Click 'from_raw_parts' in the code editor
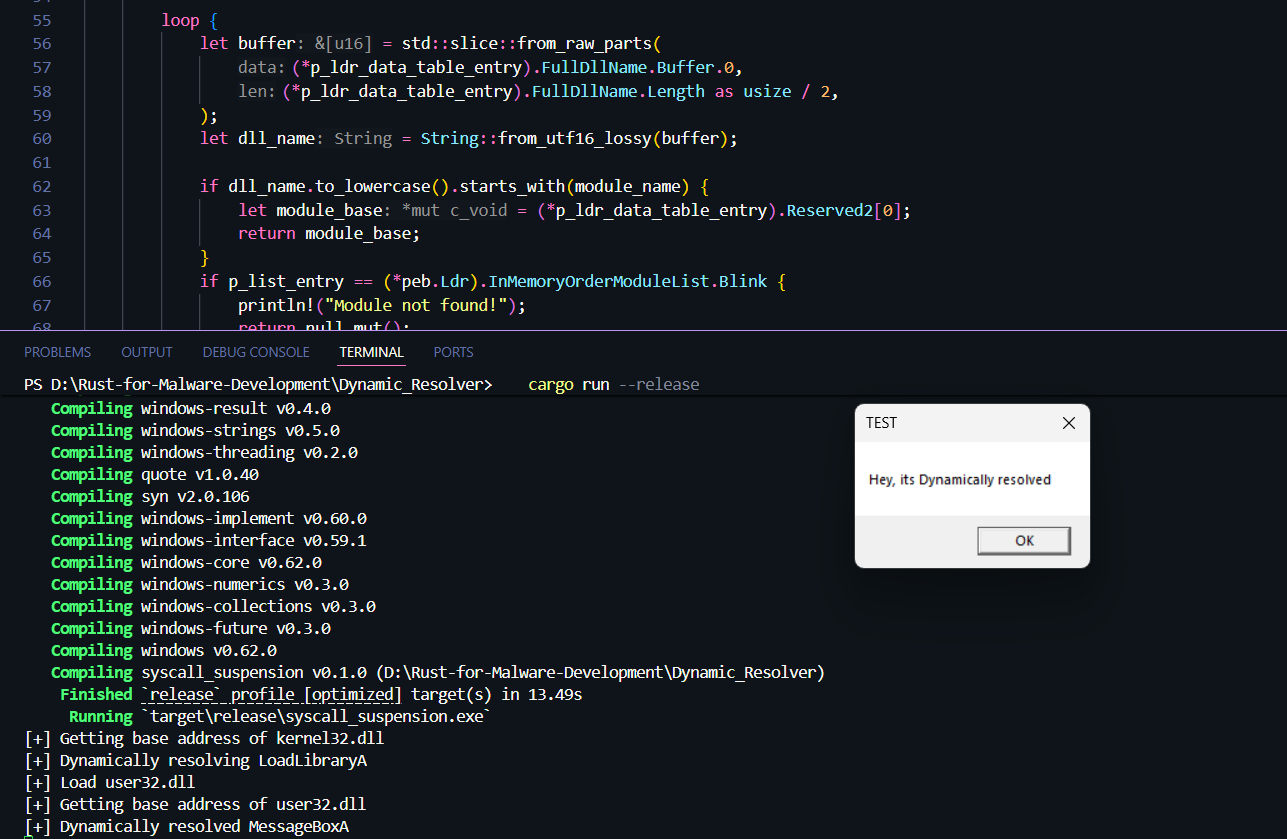 coord(584,44)
